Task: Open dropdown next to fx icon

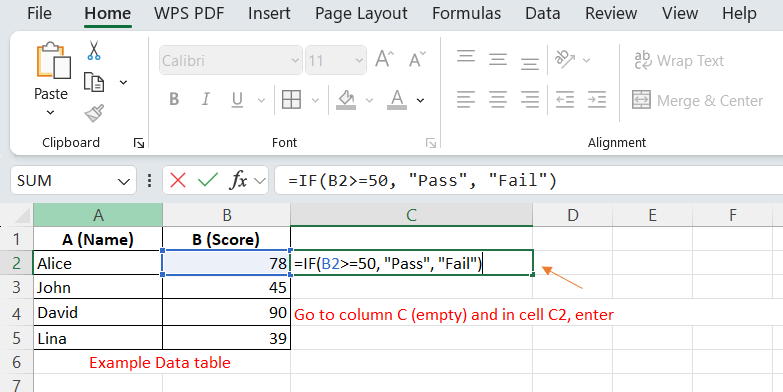Action: tap(260, 181)
